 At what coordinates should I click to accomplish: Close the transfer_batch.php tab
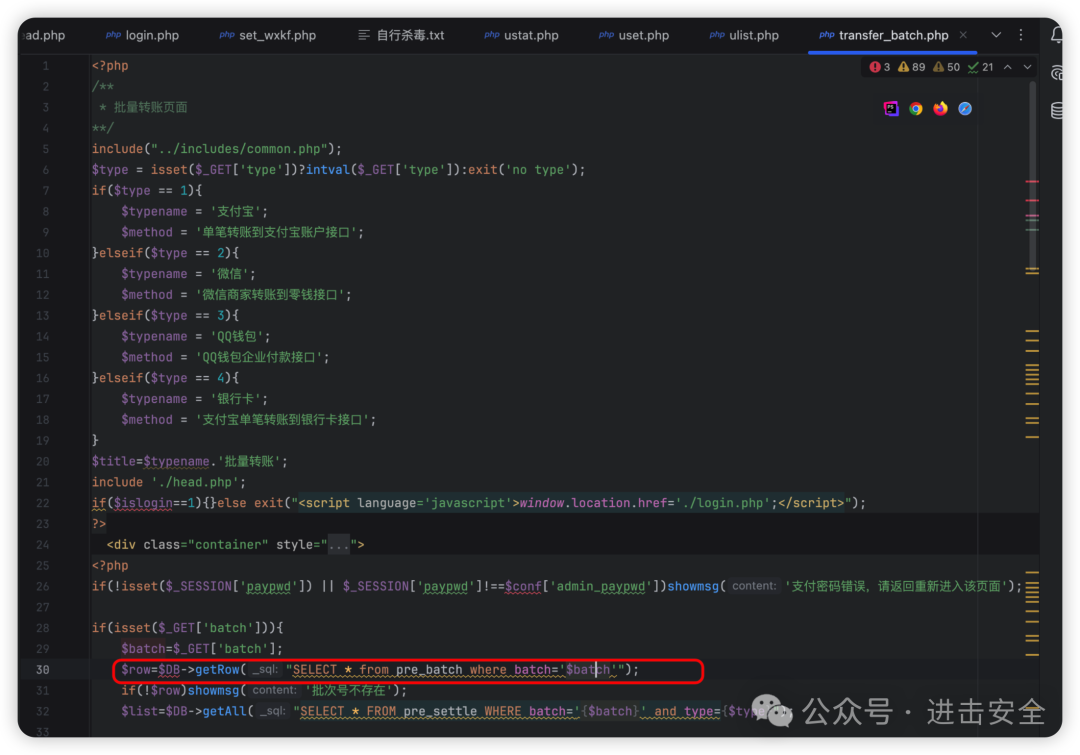click(961, 35)
